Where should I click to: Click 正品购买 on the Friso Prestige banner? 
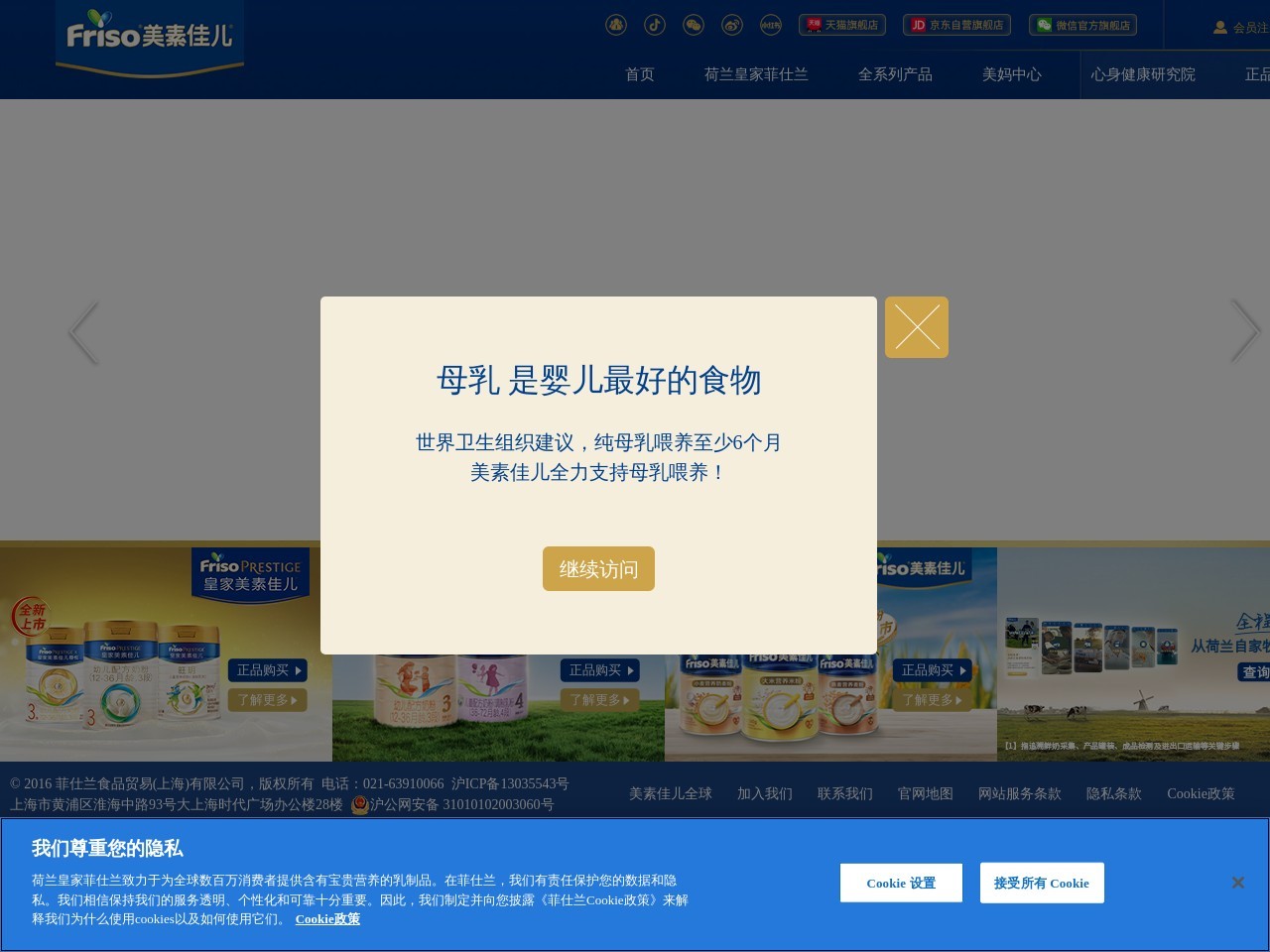[x=268, y=670]
